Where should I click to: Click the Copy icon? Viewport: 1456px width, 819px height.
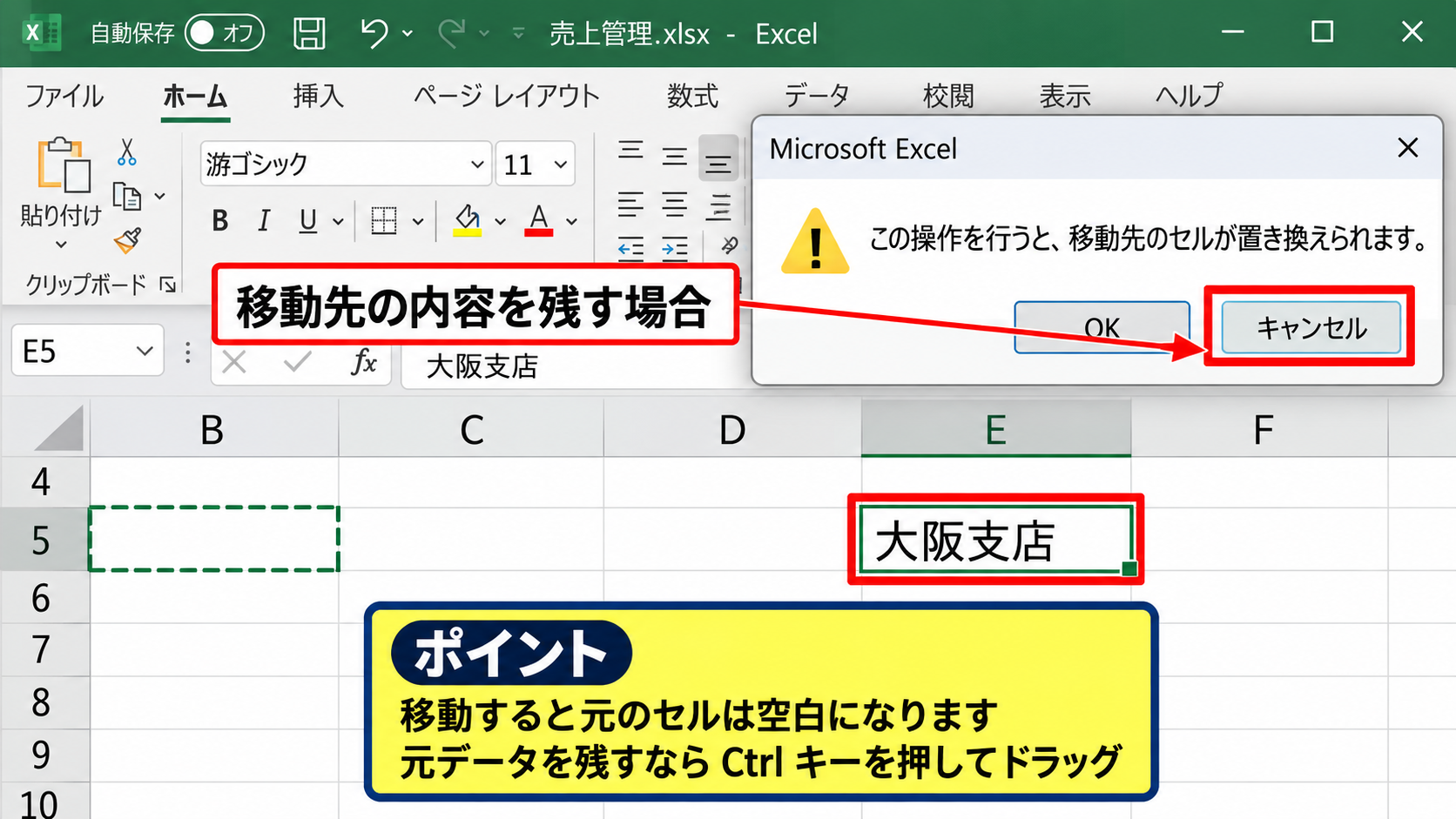click(x=128, y=197)
